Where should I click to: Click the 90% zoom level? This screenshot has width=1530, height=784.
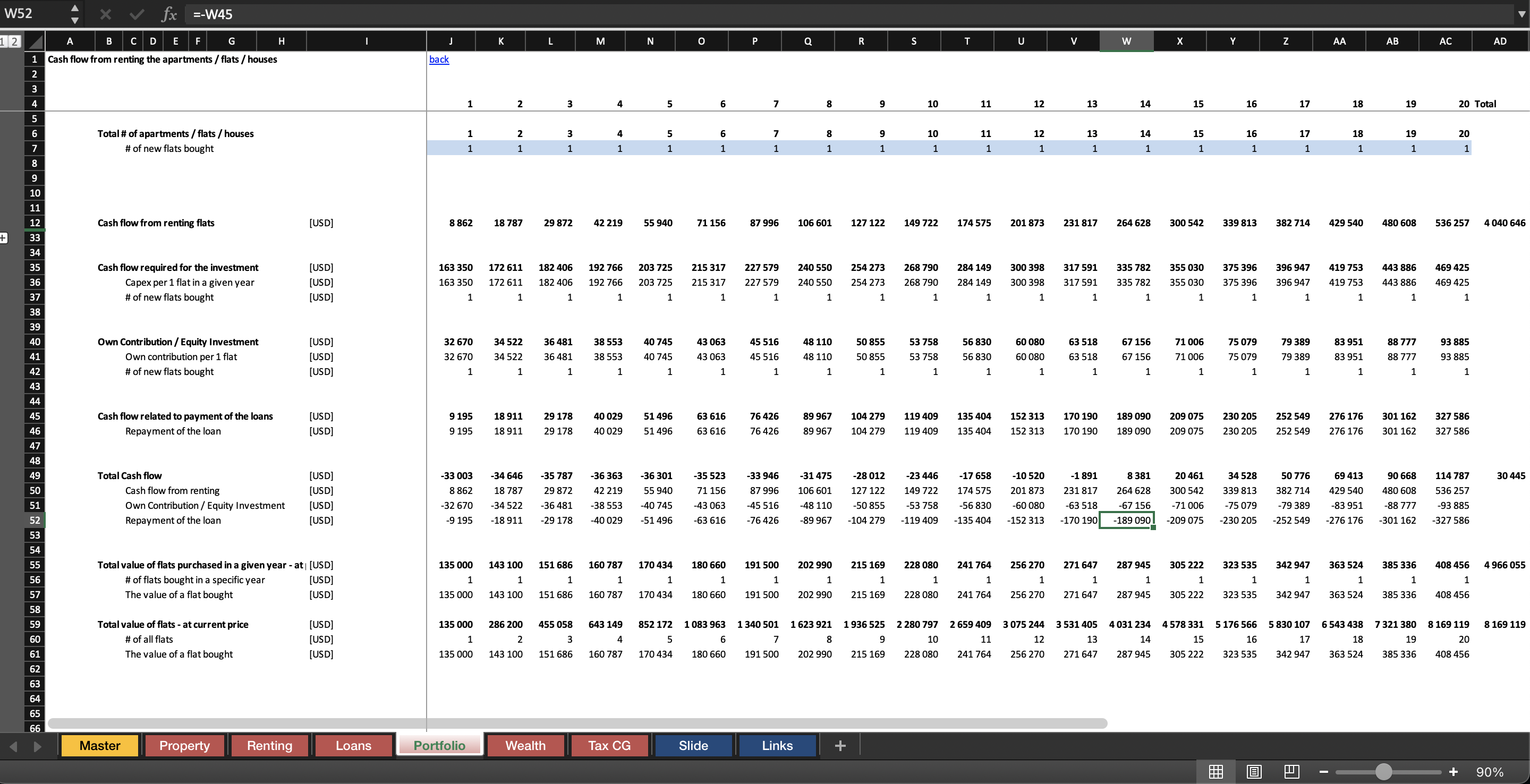click(x=1490, y=772)
